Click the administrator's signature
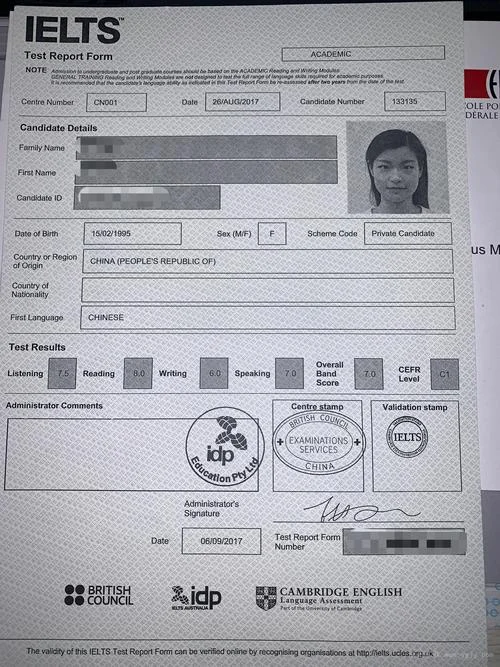The width and height of the screenshot is (500, 667). (361, 509)
